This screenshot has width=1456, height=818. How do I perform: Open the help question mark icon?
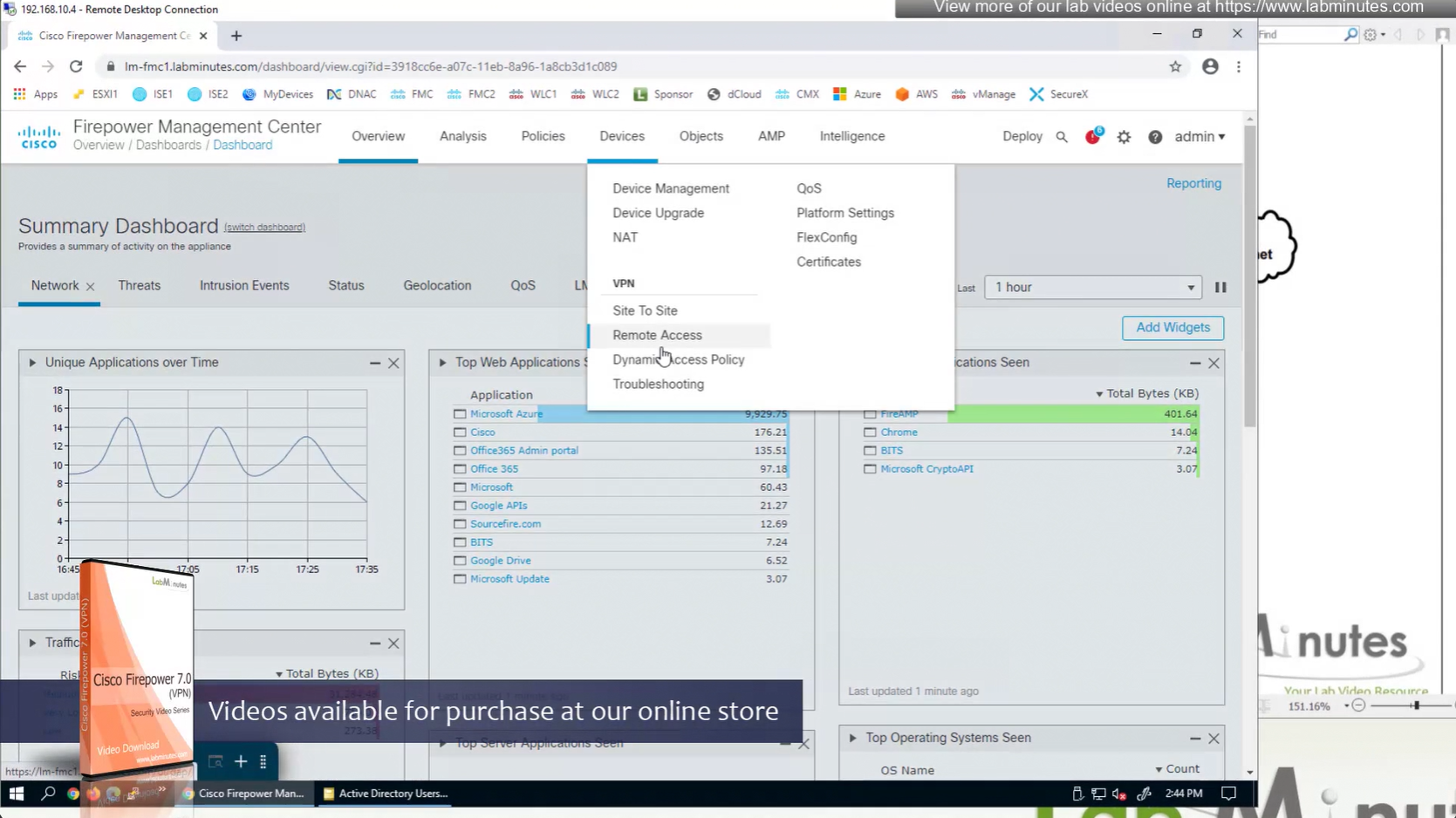(x=1154, y=137)
